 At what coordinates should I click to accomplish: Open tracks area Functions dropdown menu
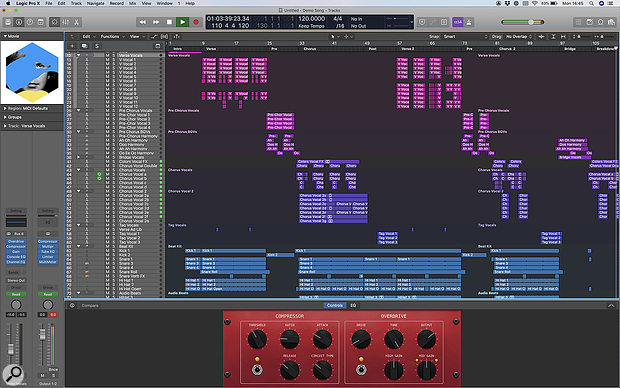pos(112,36)
